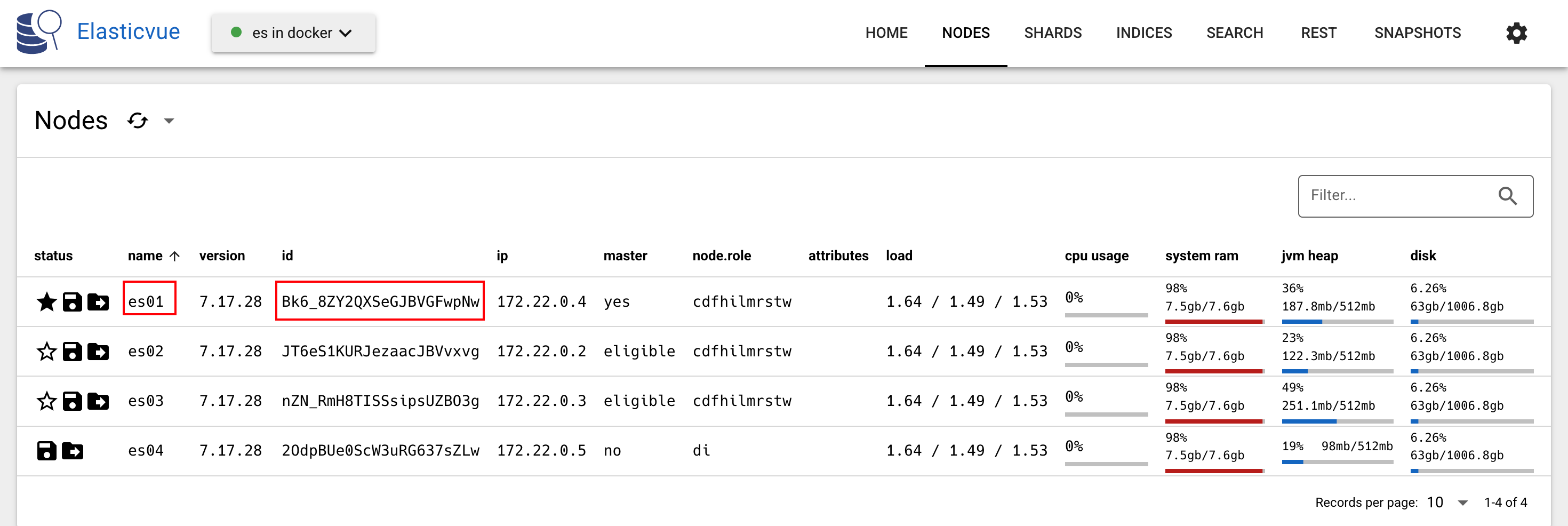This screenshot has width=1568, height=526.
Task: Sort by the attributes column header
Action: pos(838,256)
